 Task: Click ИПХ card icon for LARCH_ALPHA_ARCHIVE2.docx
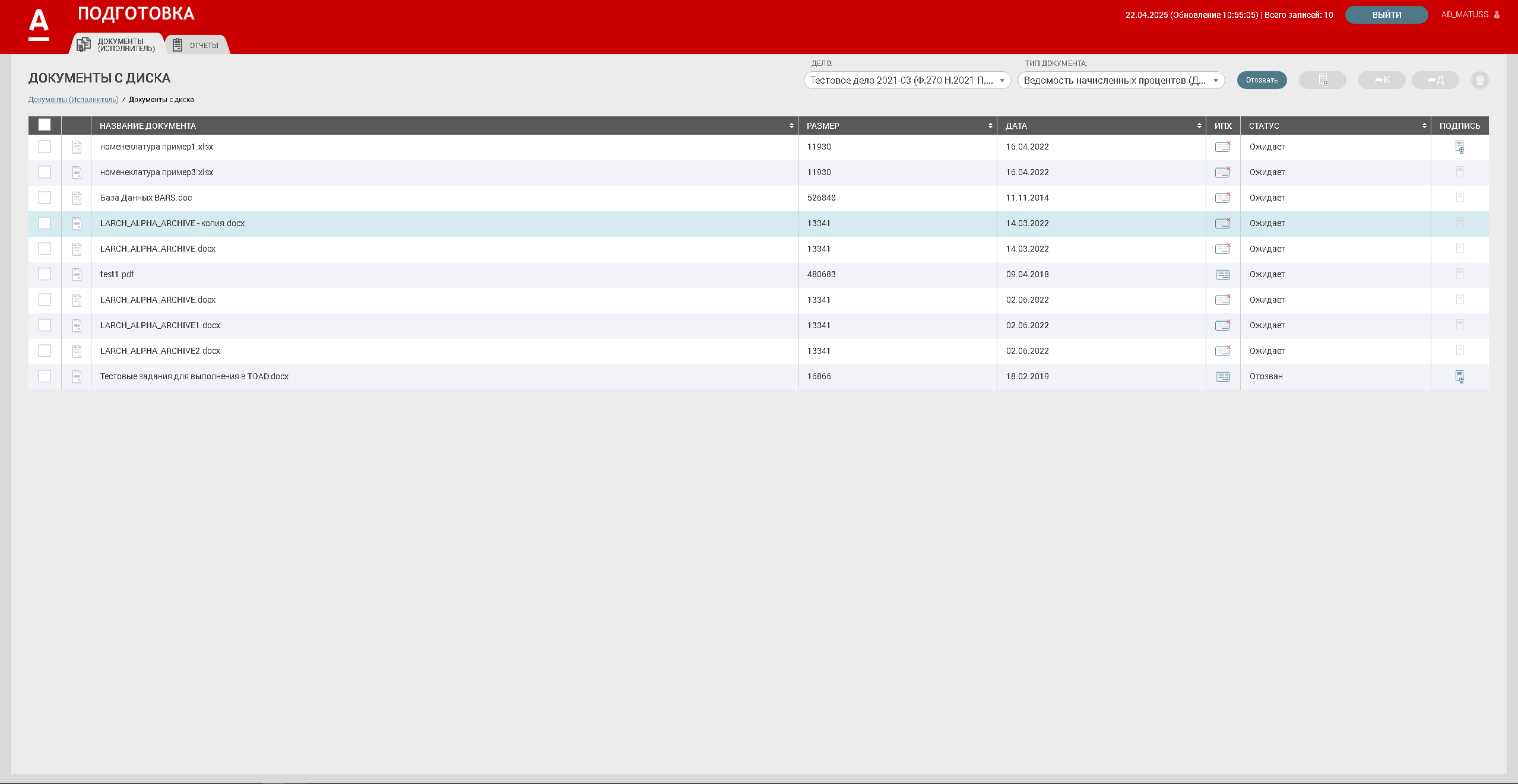tap(1223, 351)
